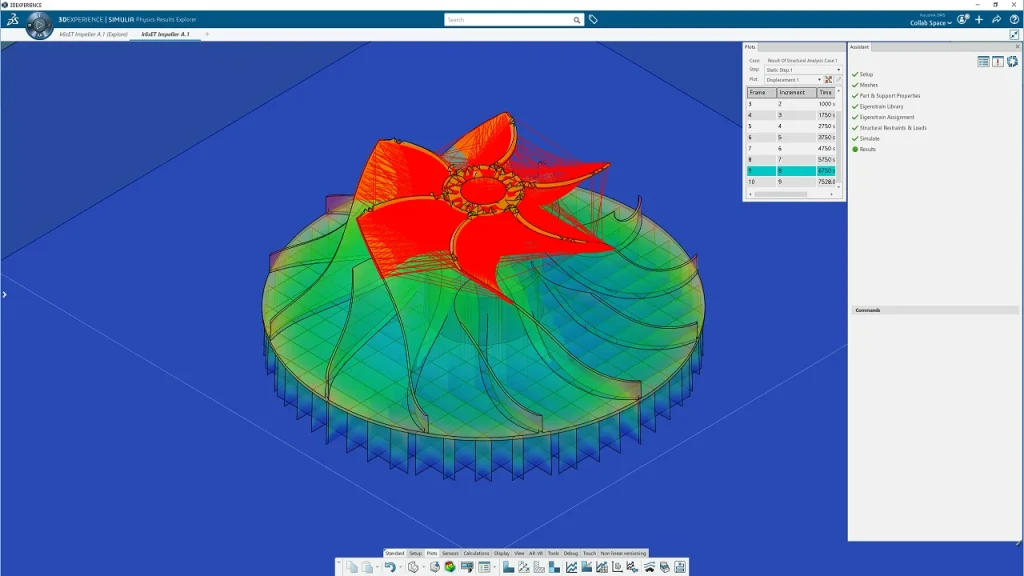The height and width of the screenshot is (576, 1024).
Task: Click the Assistant alert exclamation icon
Action: click(997, 62)
